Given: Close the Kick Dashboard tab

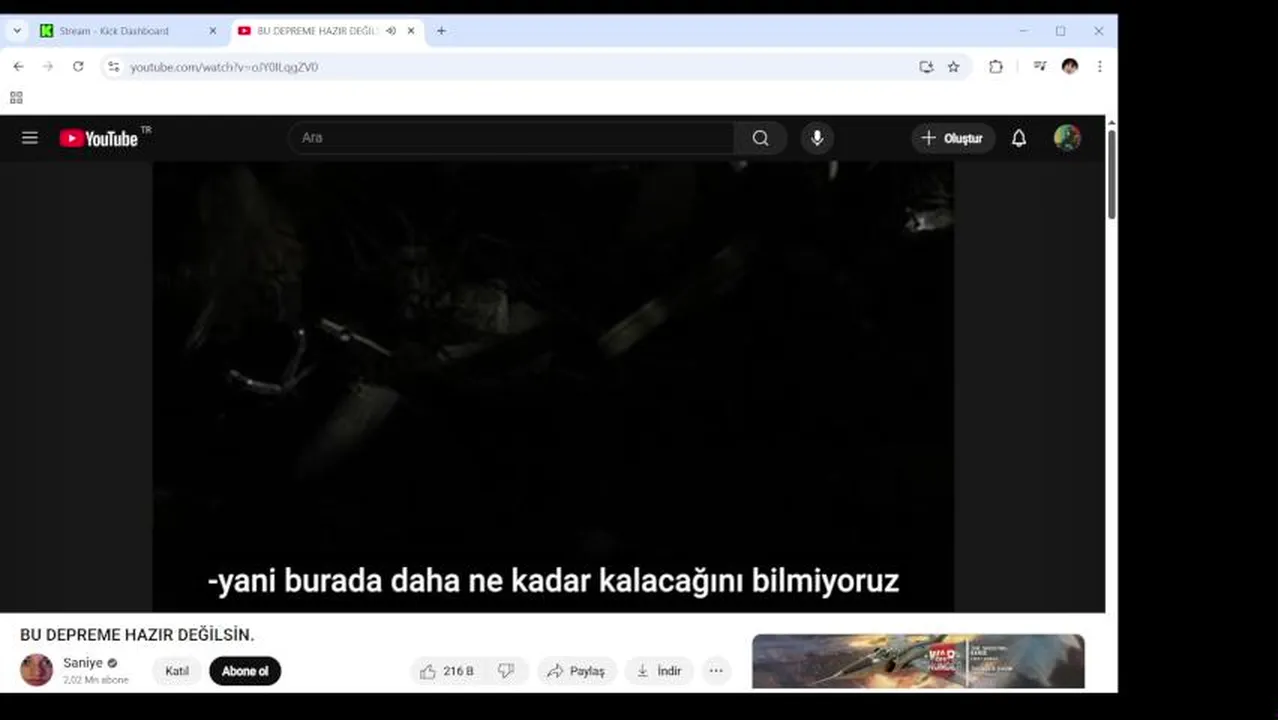Looking at the screenshot, I should point(212,31).
